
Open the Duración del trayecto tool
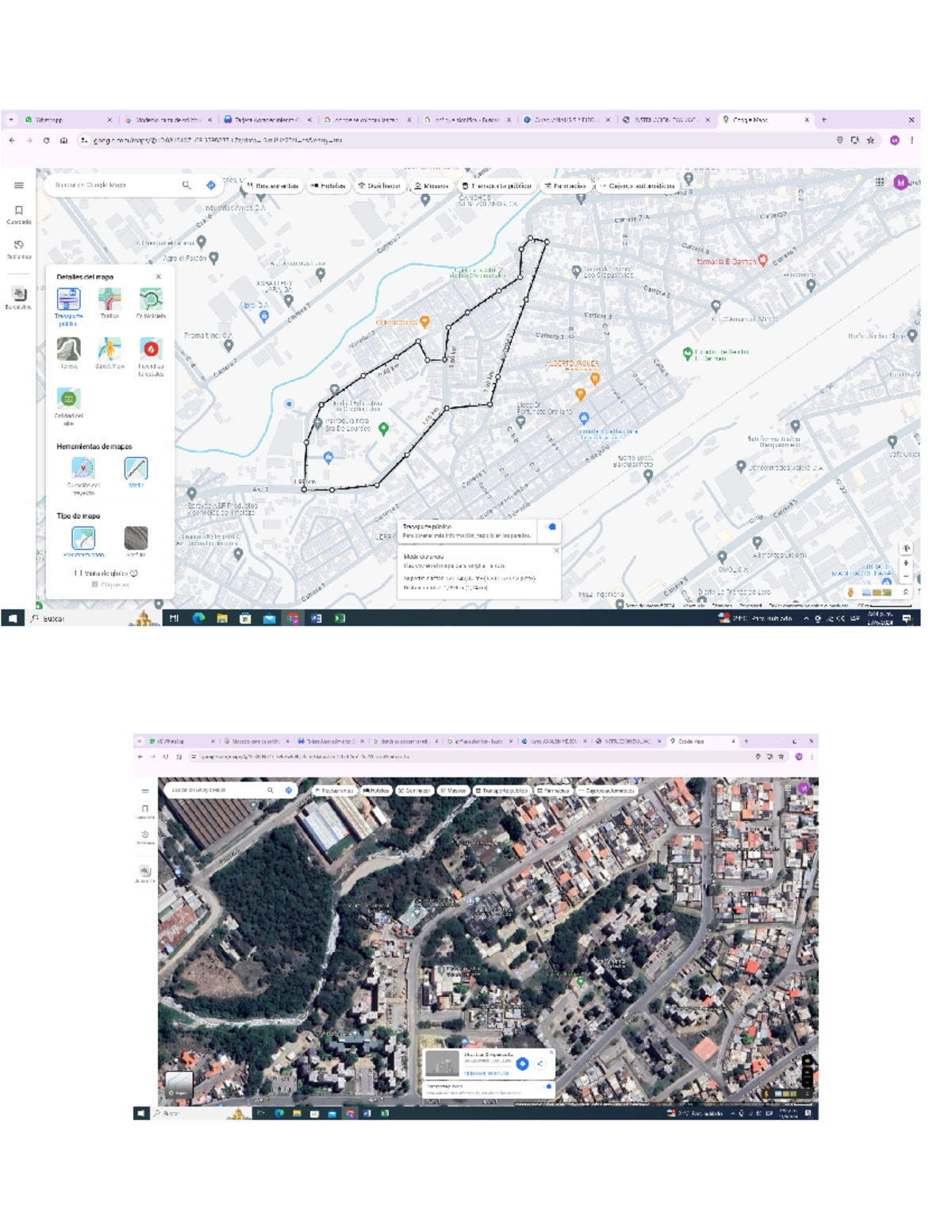[83, 468]
